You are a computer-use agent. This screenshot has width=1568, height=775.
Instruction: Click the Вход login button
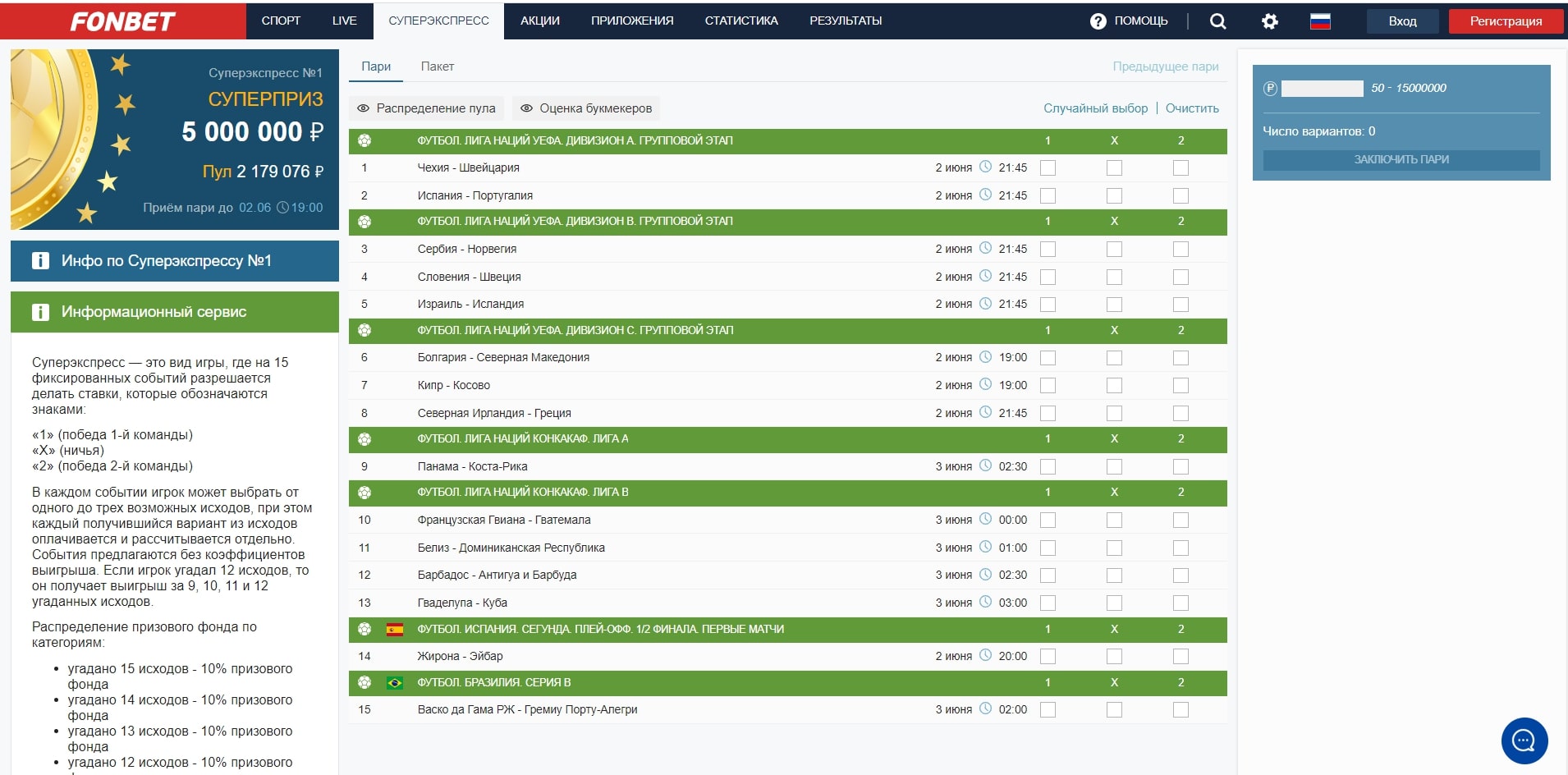1402,21
